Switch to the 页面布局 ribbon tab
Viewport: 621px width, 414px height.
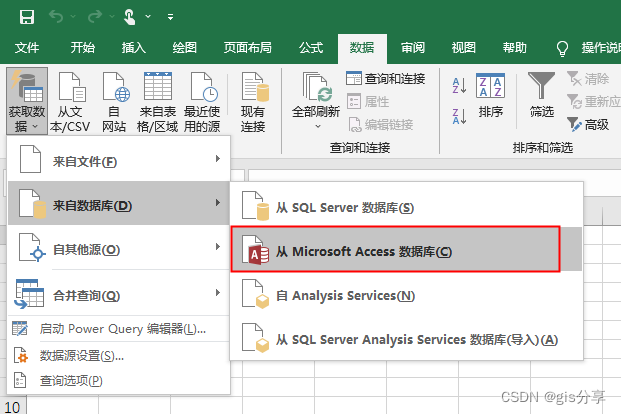[x=248, y=48]
